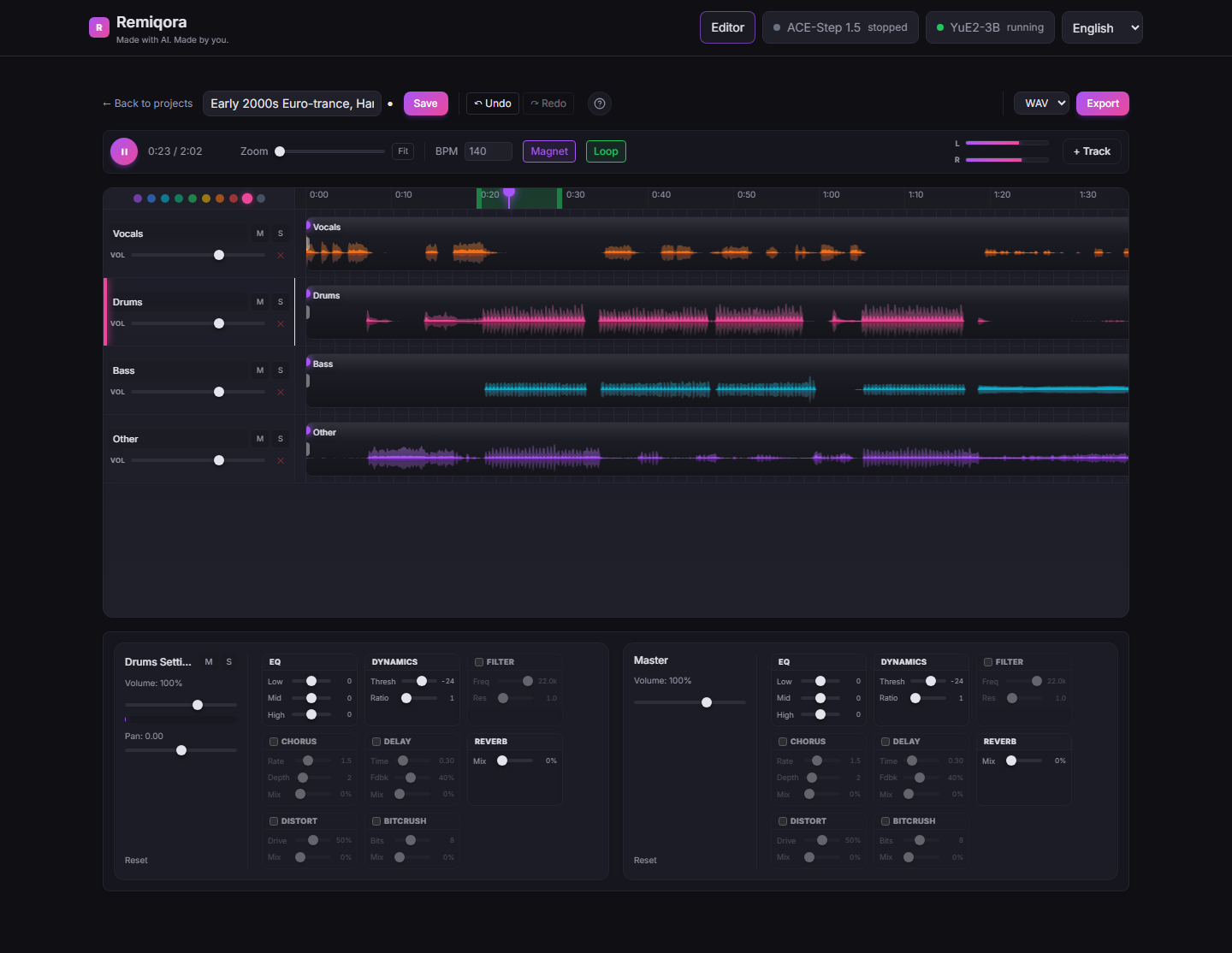Pause playback with the pink transport button
Viewport: 1232px width, 953px height.
click(124, 151)
